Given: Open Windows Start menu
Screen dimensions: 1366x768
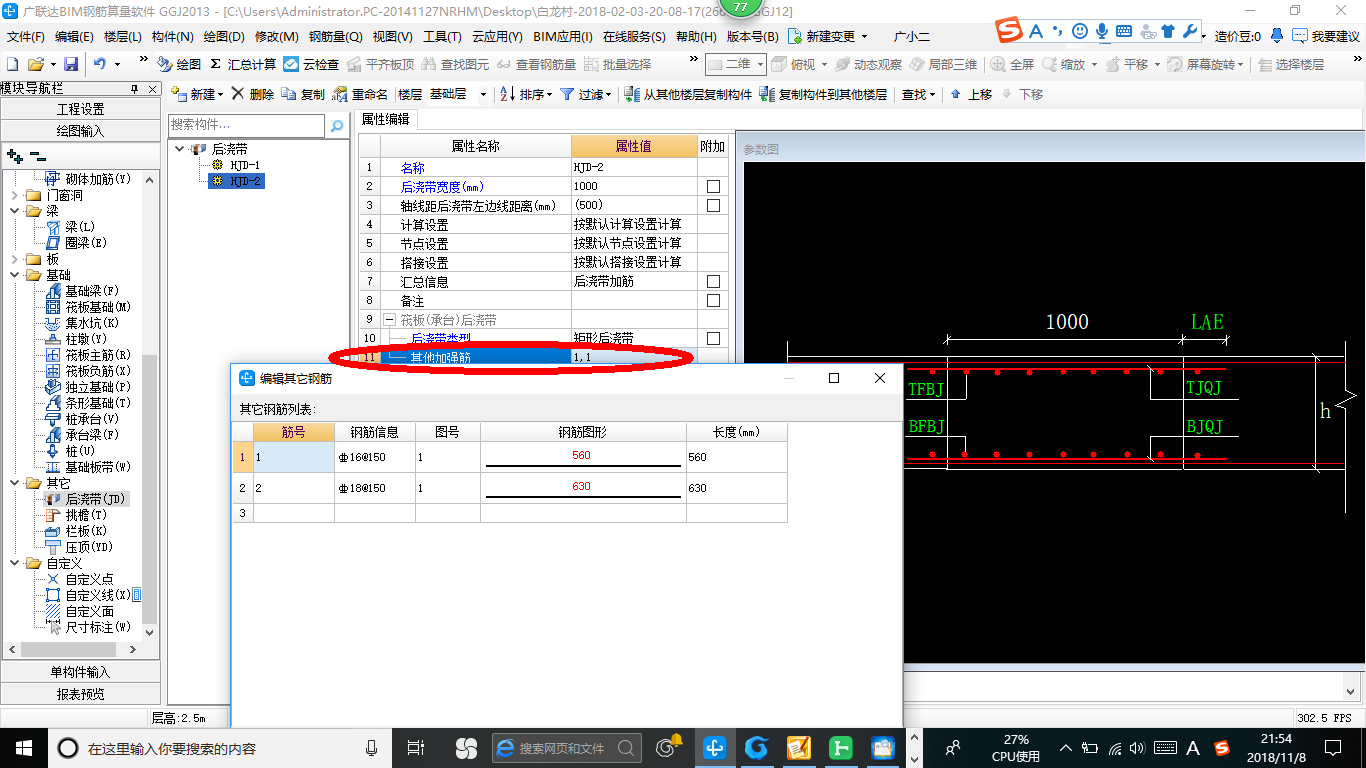Looking at the screenshot, I should pos(23,747).
